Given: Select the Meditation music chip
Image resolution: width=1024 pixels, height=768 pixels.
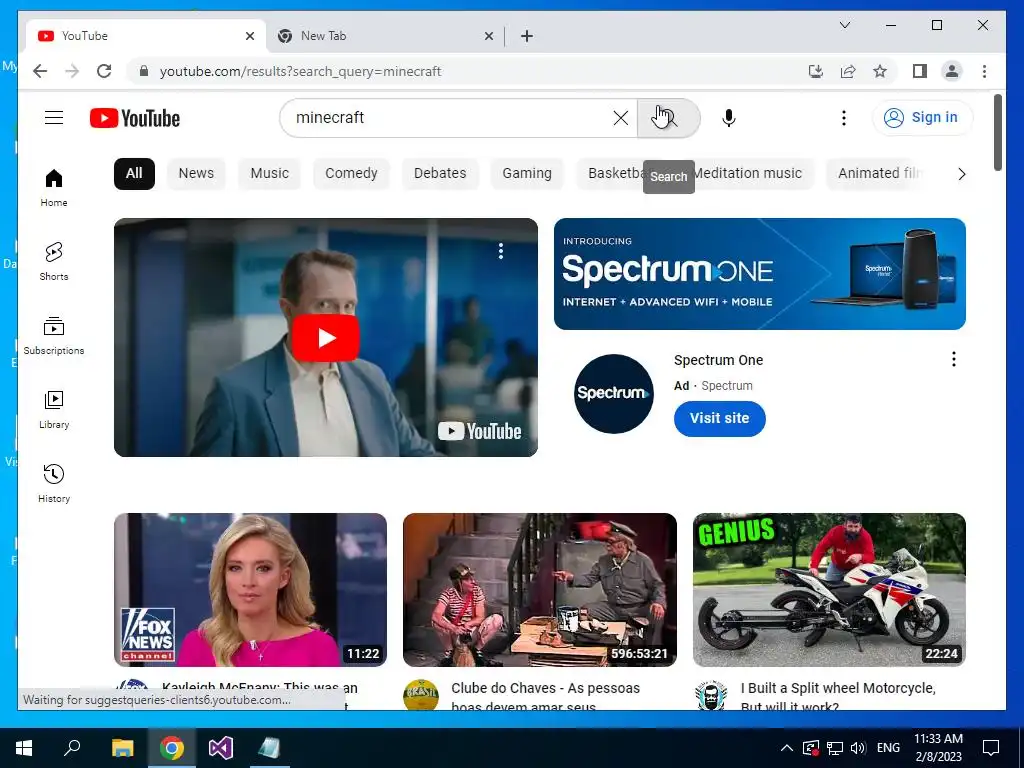Looking at the screenshot, I should tap(751, 174).
